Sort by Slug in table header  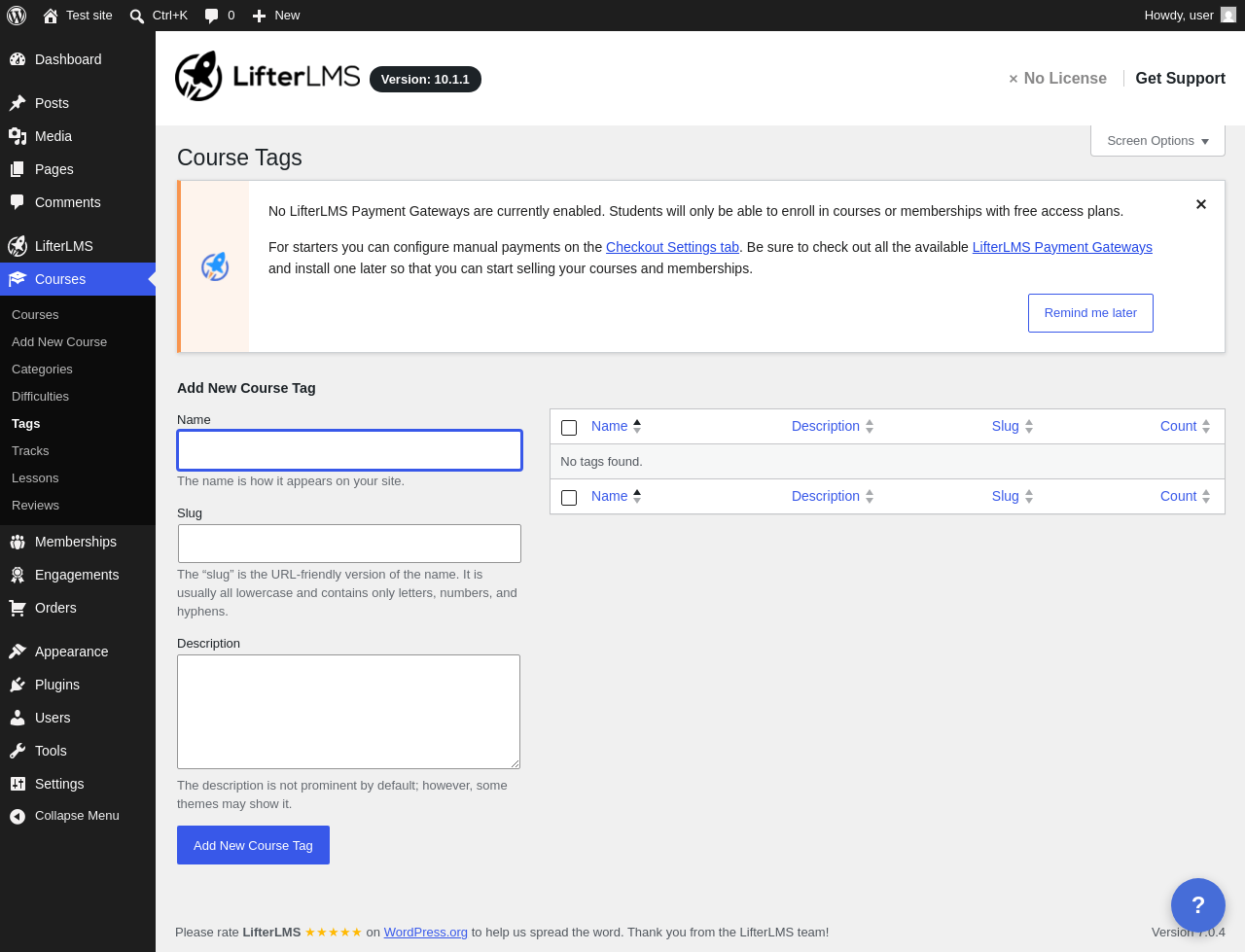(x=1013, y=426)
